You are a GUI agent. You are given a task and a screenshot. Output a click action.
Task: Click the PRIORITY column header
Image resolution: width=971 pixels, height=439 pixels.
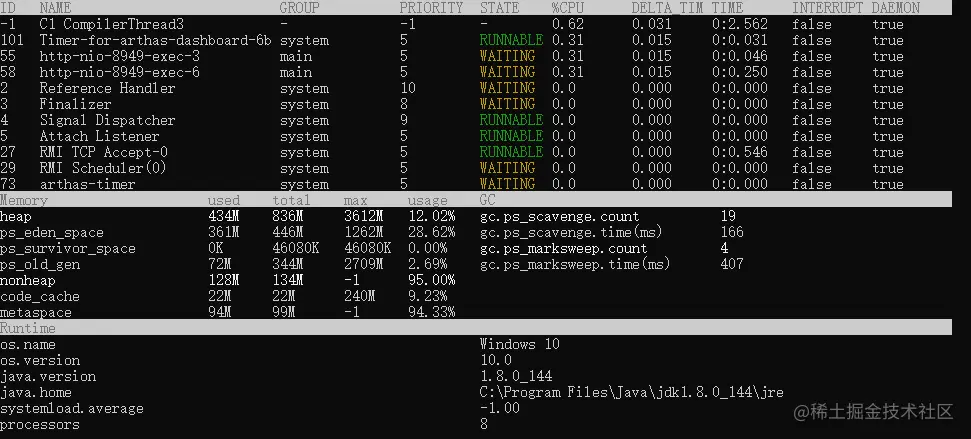point(431,8)
